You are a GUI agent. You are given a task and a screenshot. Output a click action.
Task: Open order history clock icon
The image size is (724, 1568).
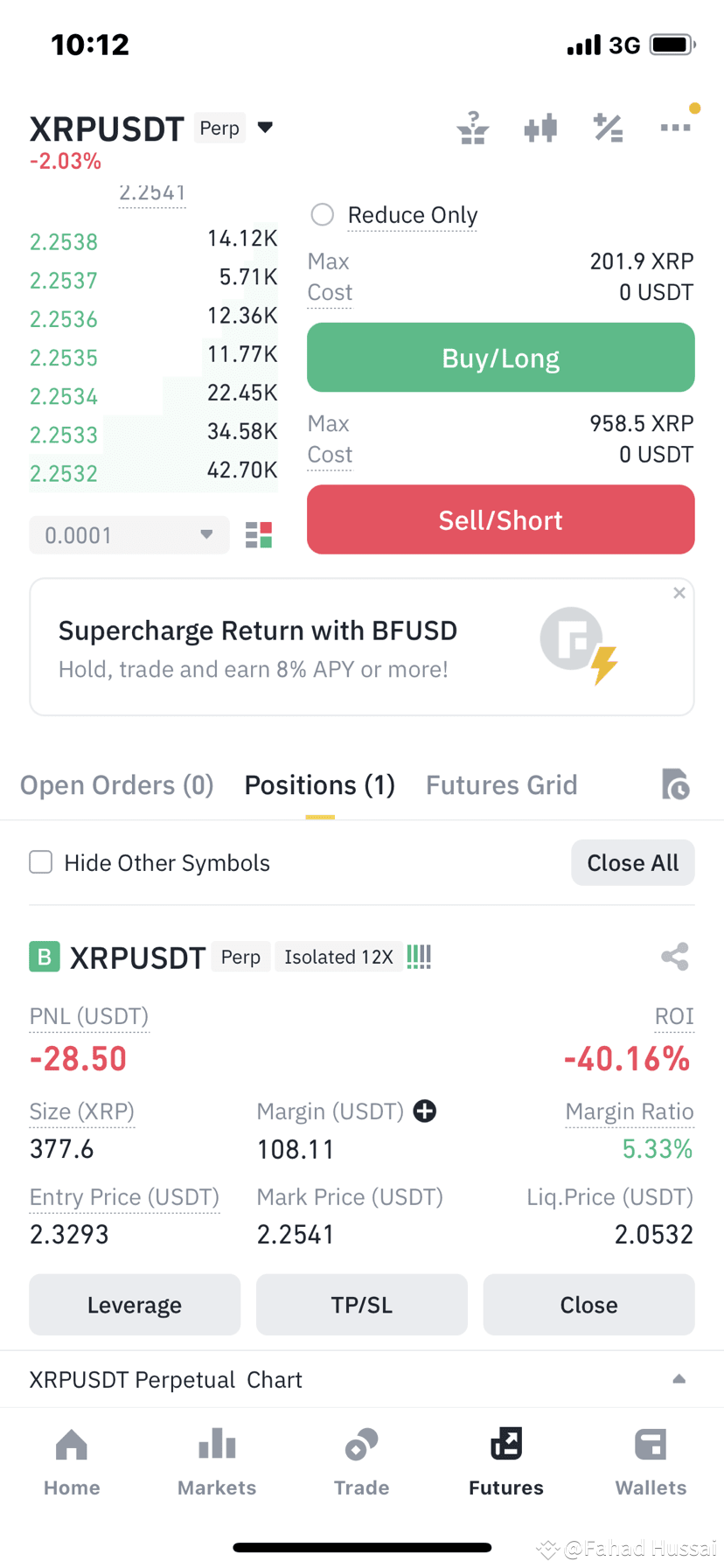(675, 784)
